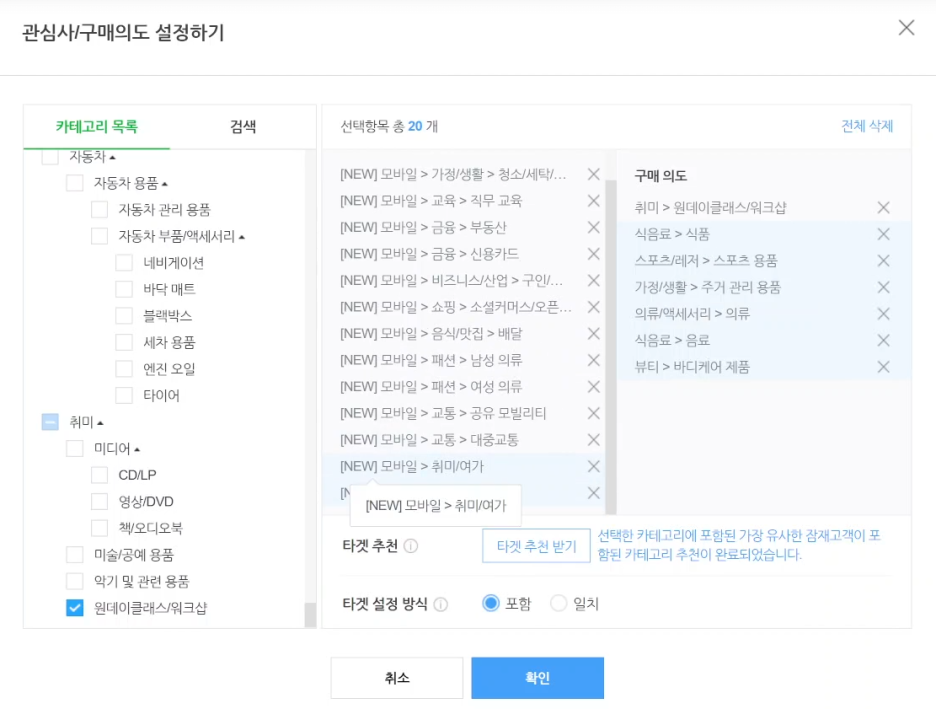The image size is (936, 709).
Task: Remove the 모바일 > 취미/여가 item
Action: pyautogui.click(x=593, y=466)
